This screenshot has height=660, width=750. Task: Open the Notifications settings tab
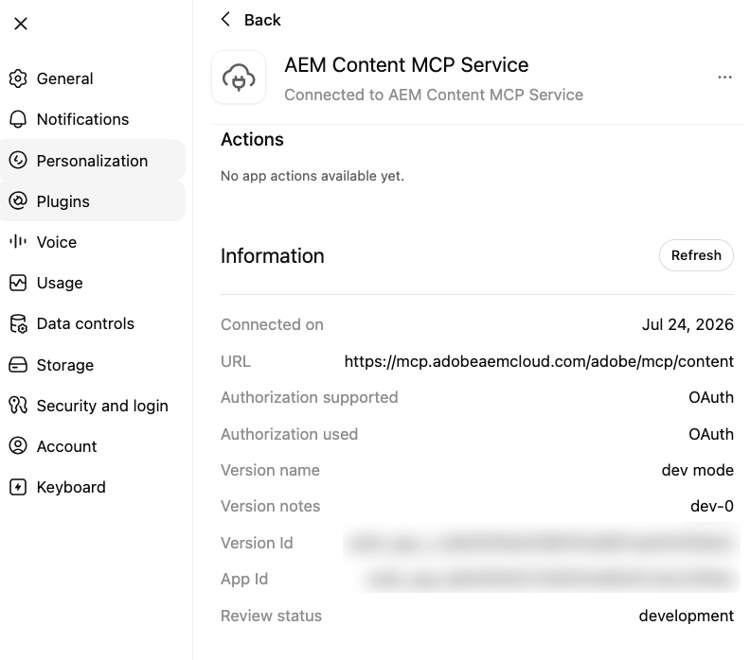[x=93, y=119]
